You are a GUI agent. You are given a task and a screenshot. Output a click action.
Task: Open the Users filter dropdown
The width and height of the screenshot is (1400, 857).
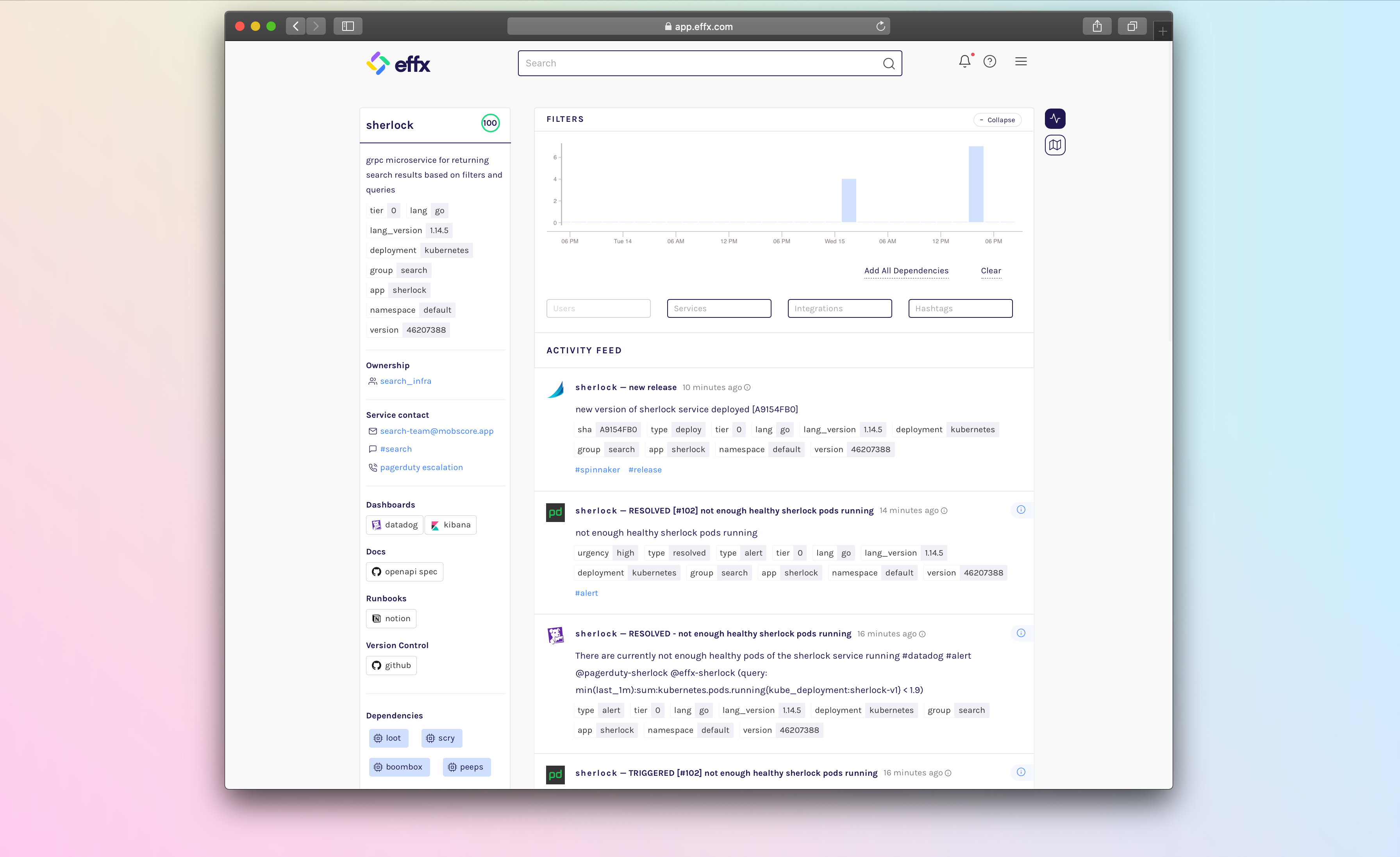click(598, 308)
